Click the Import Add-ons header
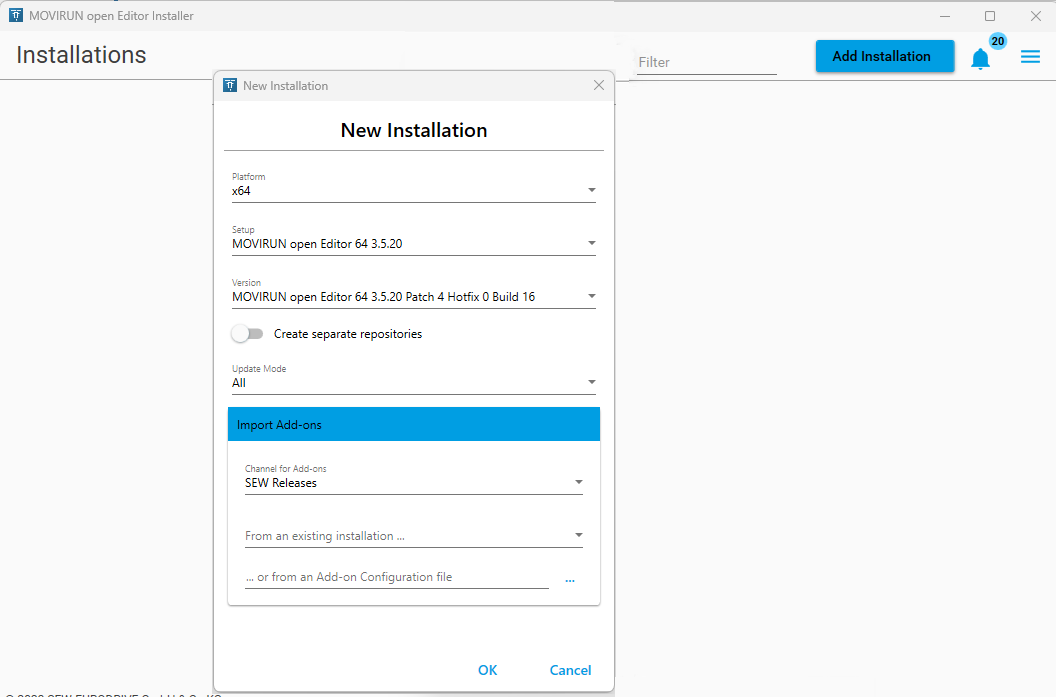Viewport: 1056px width, 697px height. pyautogui.click(x=413, y=425)
